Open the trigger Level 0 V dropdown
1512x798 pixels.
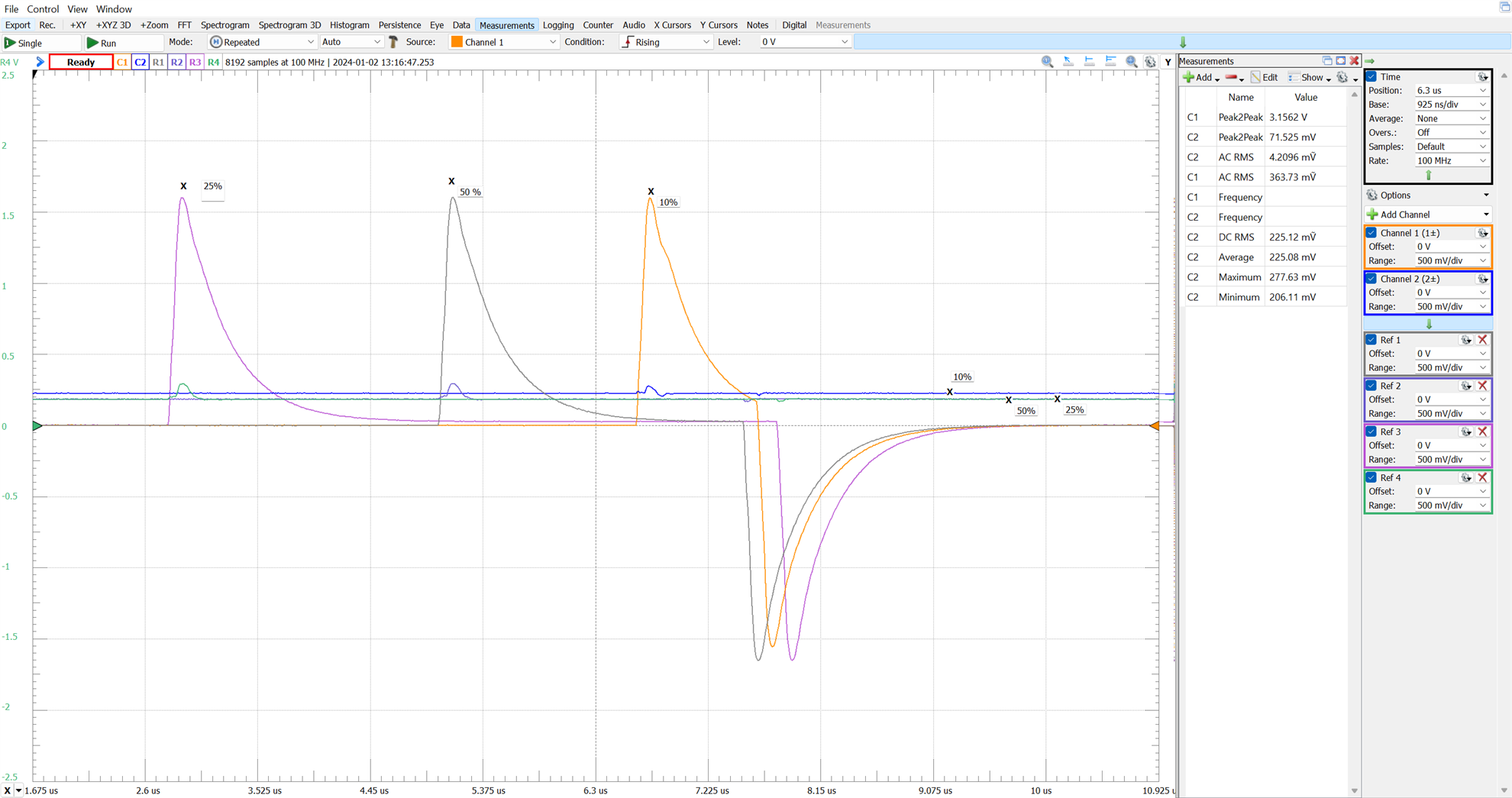pyautogui.click(x=804, y=42)
